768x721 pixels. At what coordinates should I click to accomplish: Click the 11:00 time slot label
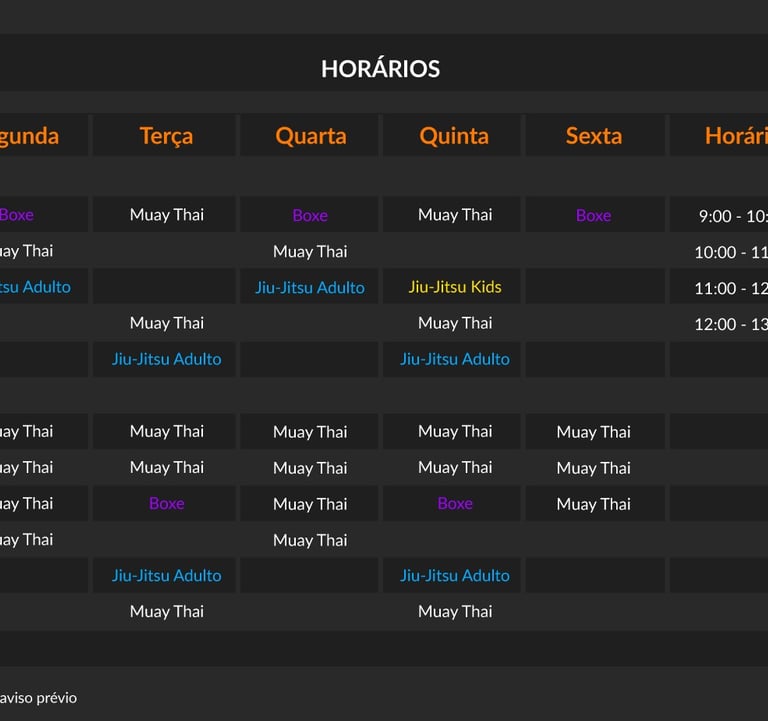[x=731, y=288]
